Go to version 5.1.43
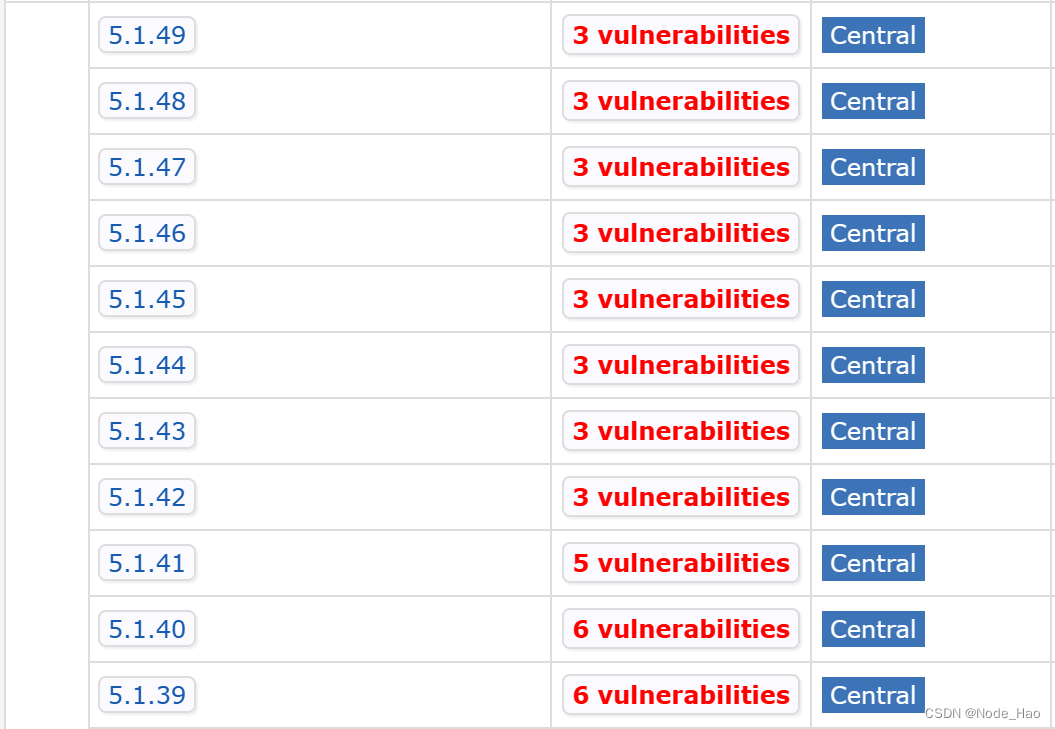This screenshot has height=729, width=1055. point(147,431)
